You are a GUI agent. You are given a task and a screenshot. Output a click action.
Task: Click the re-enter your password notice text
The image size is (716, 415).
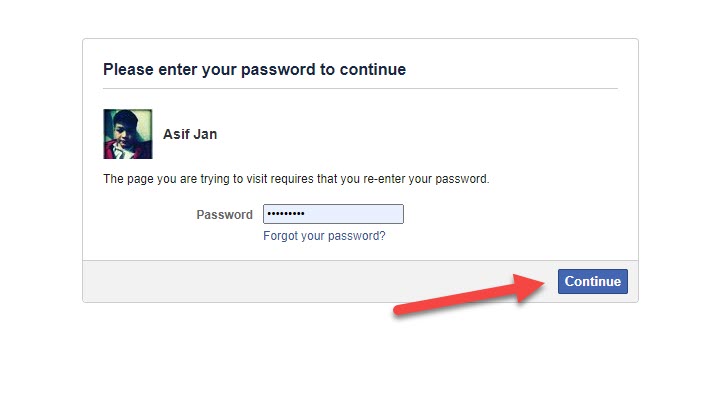tap(296, 180)
